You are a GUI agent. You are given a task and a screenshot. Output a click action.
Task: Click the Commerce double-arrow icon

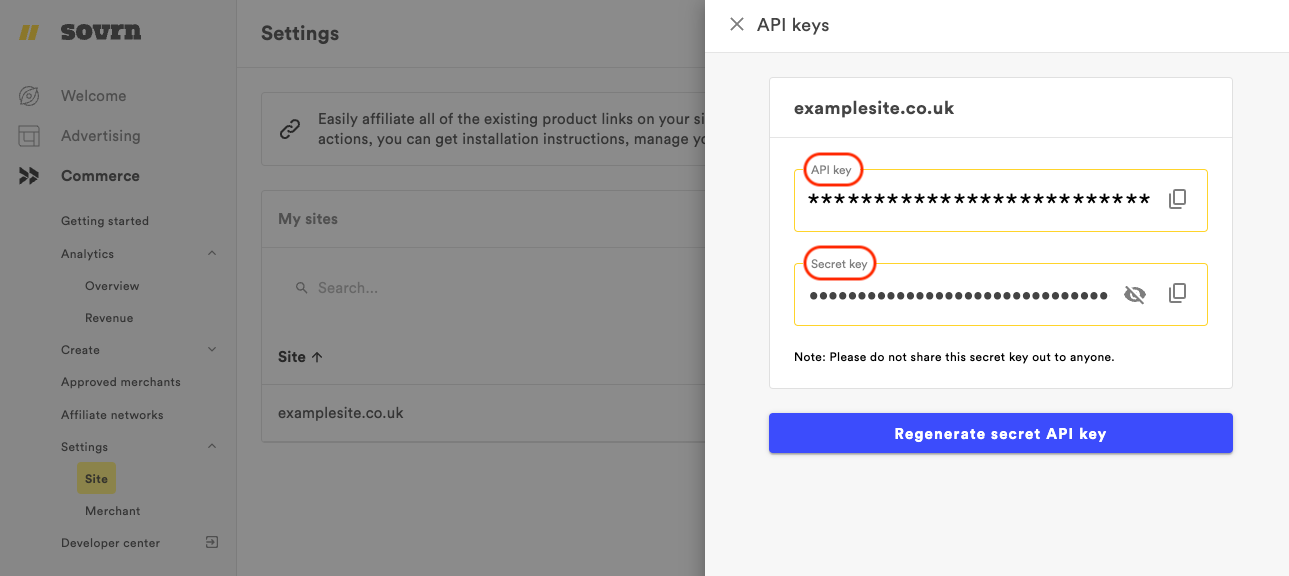tap(29, 176)
